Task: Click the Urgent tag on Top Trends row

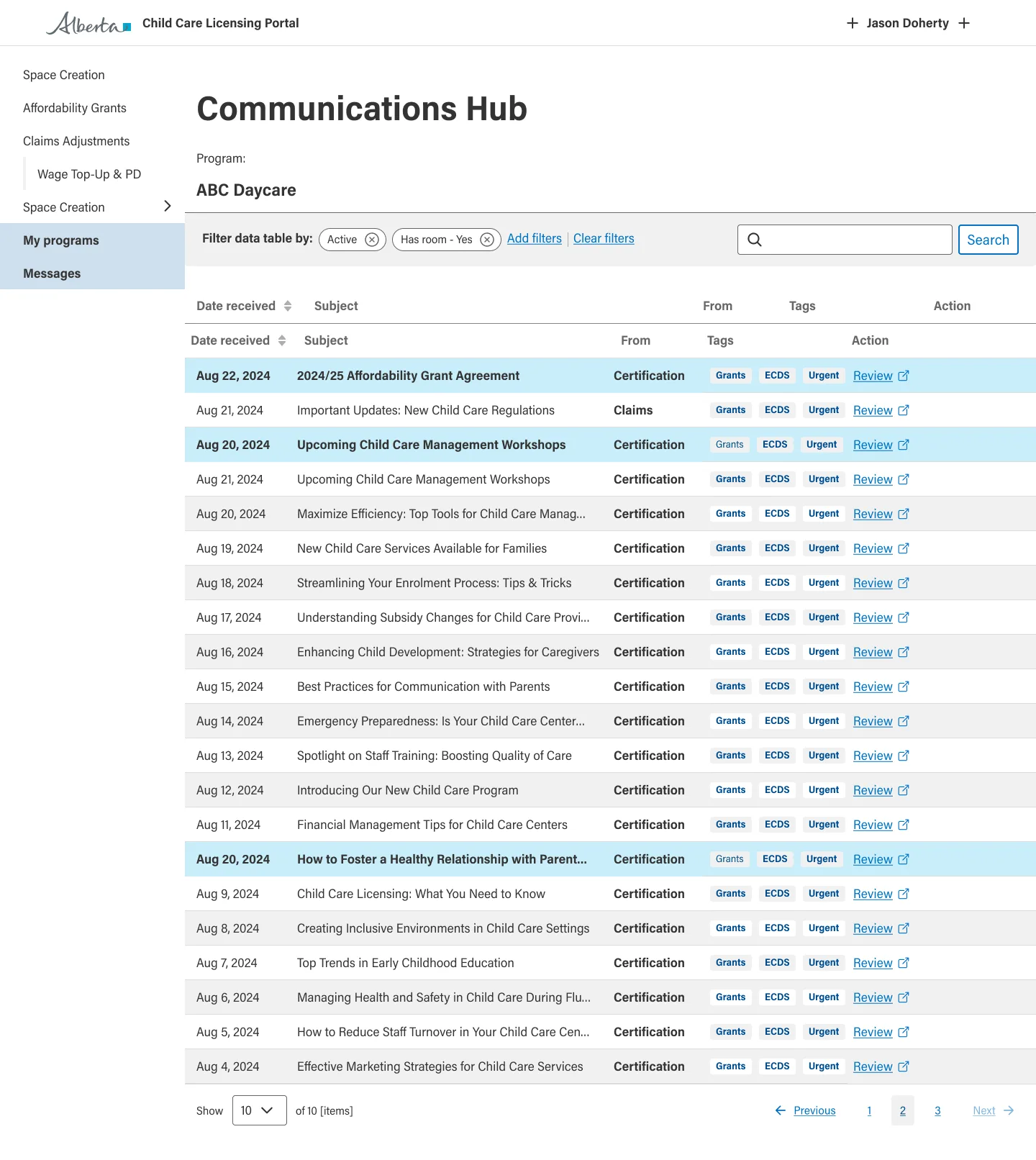Action: [x=824, y=963]
